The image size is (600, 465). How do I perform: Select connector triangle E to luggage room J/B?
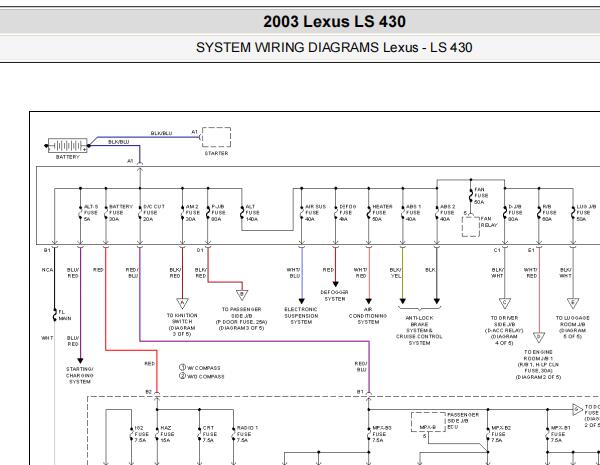point(573,303)
